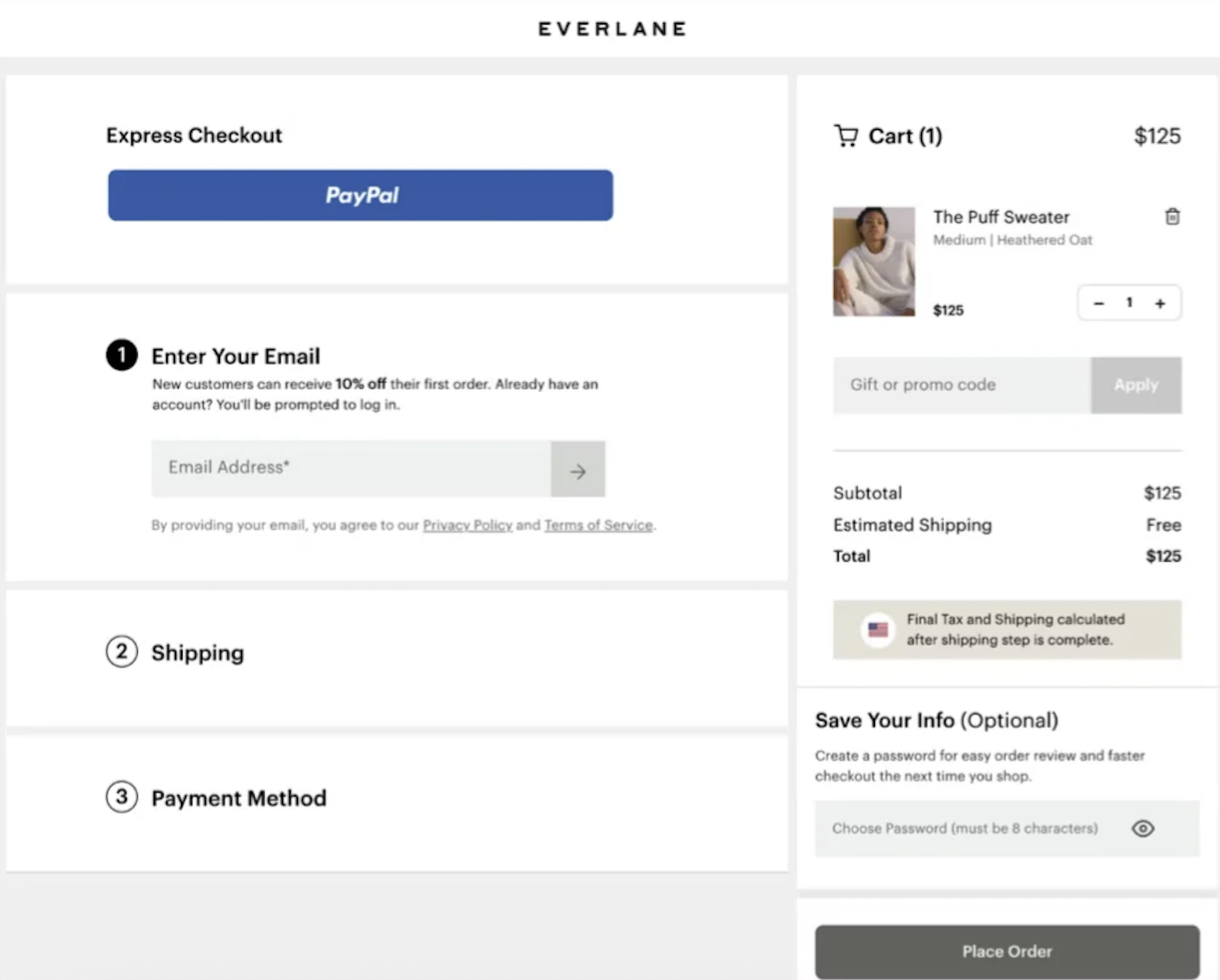1220x980 pixels.
Task: Increase sweater quantity with plus button
Action: click(1160, 303)
